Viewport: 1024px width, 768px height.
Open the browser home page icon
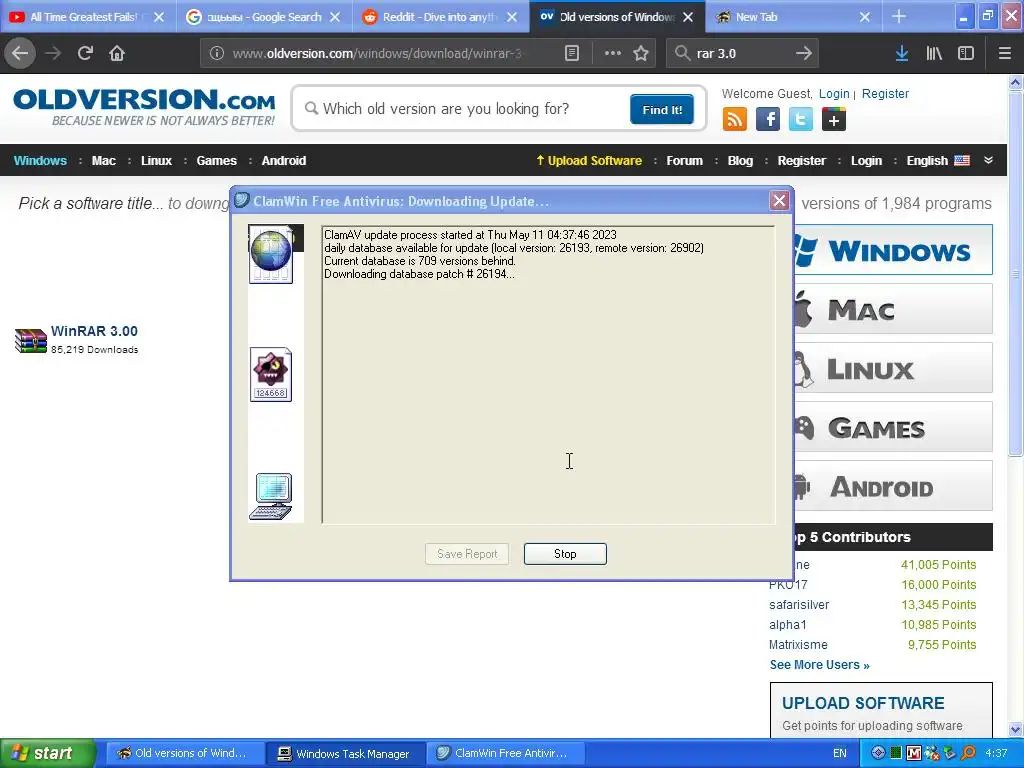click(117, 53)
